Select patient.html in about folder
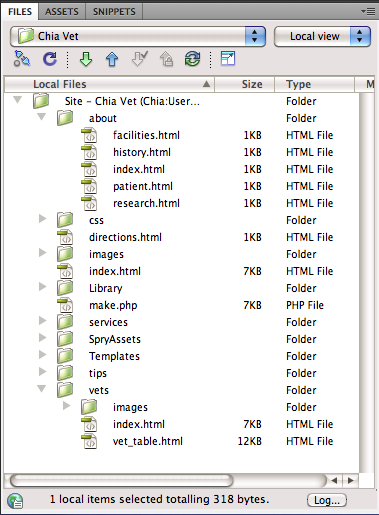 click(143, 186)
